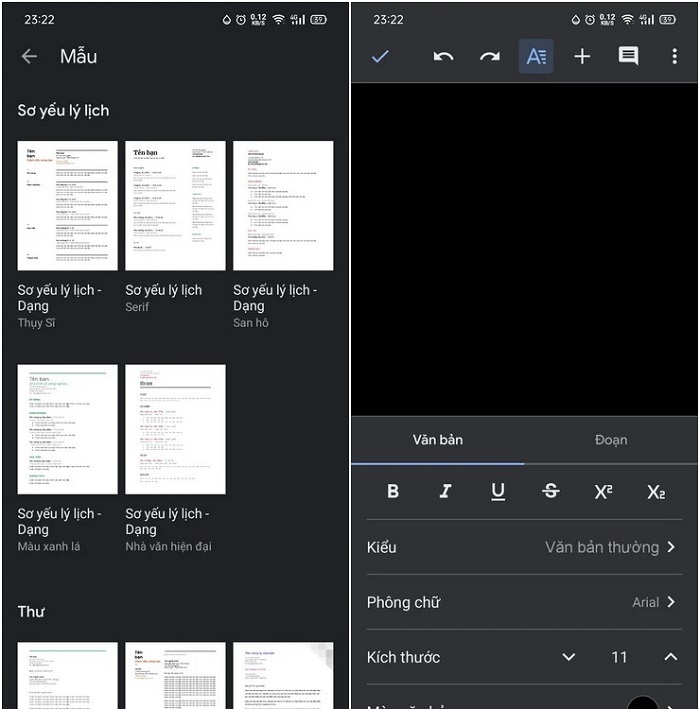The image size is (700, 709).
Task: Switch to the Văn bản tab
Action: coord(438,440)
